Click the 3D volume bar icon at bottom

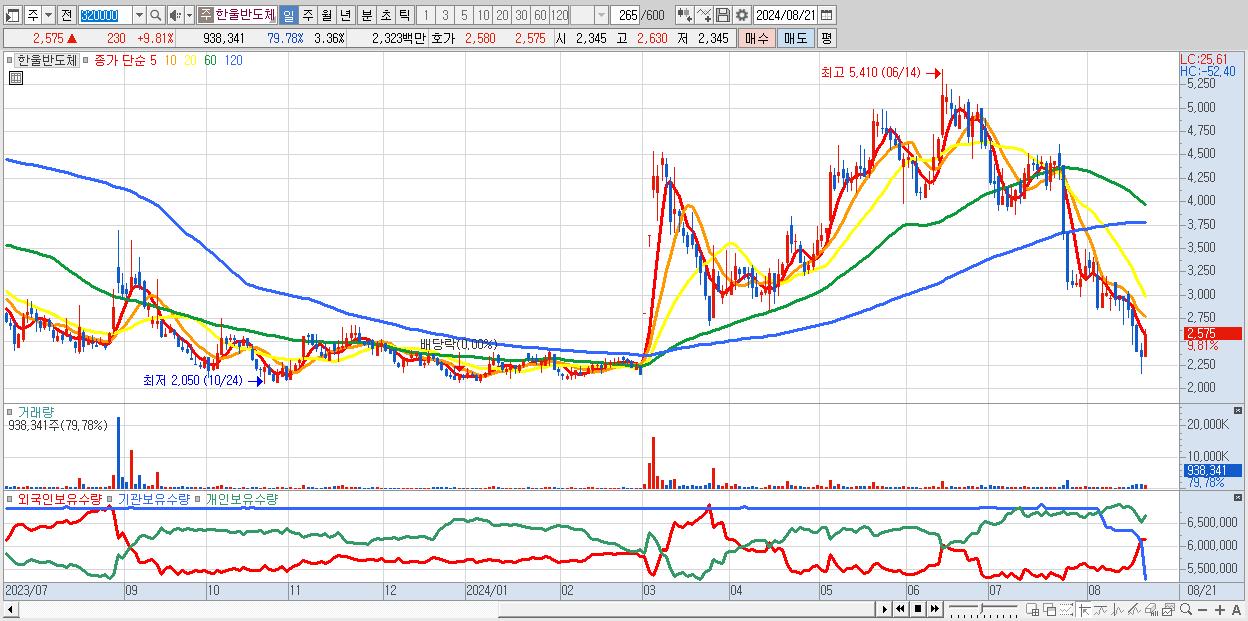[1151, 609]
